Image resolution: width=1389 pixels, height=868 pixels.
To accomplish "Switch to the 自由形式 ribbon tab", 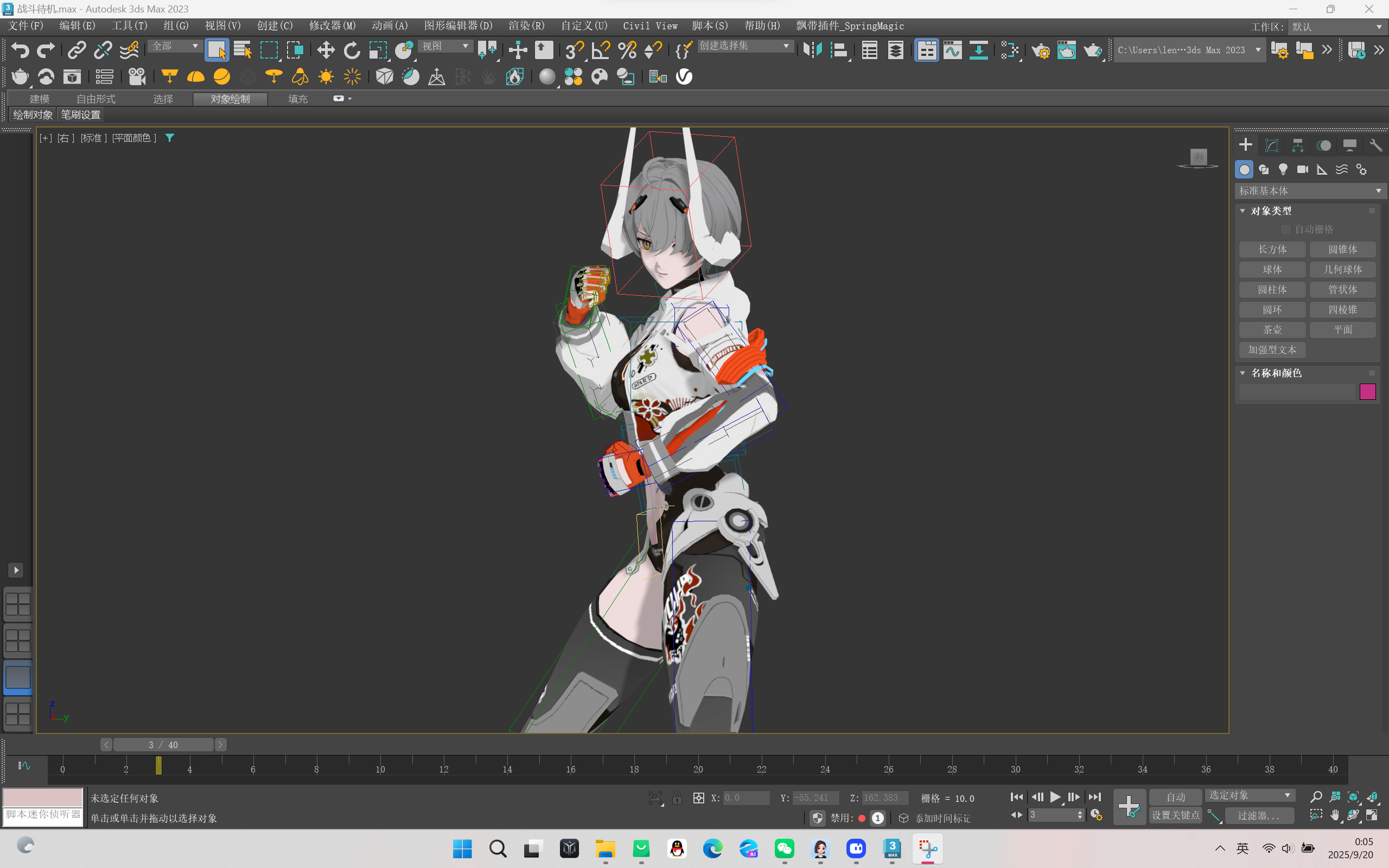I will [x=96, y=99].
